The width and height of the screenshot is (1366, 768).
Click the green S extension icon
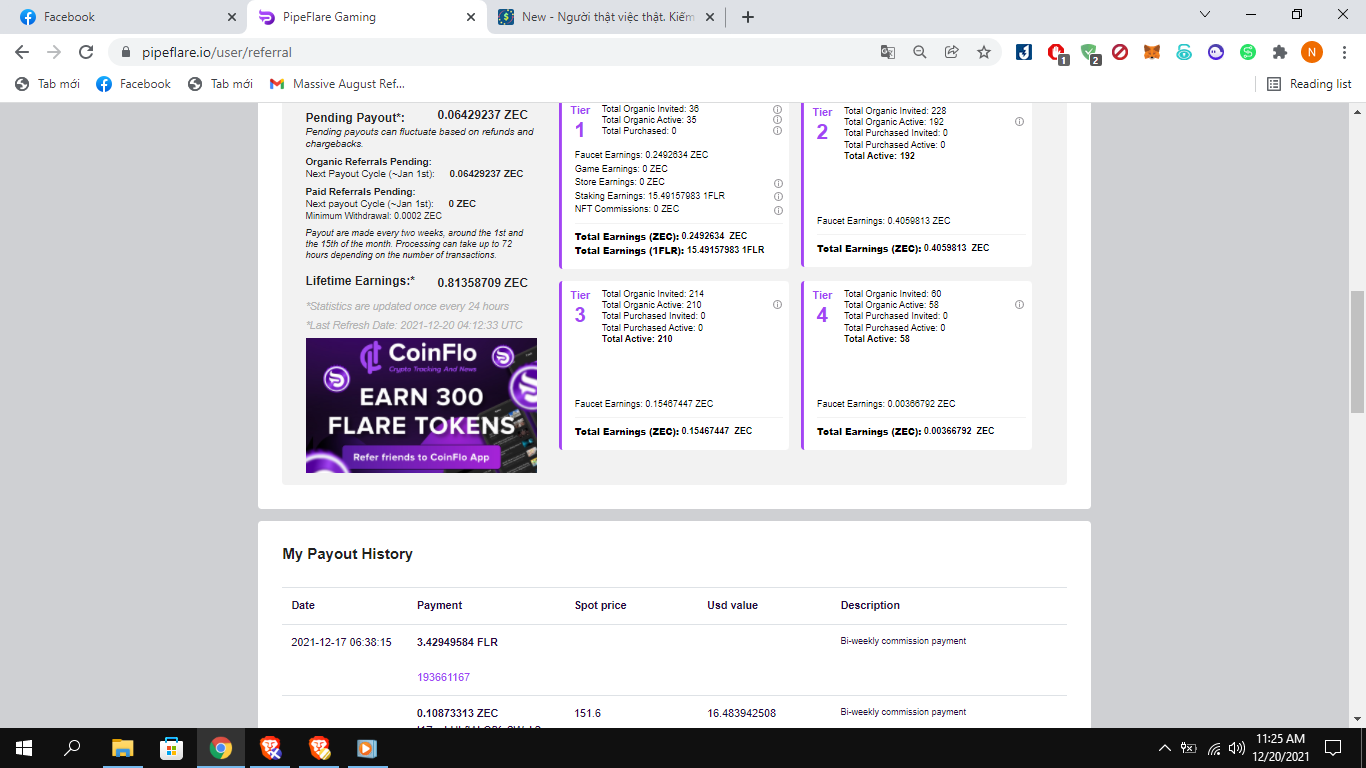click(1248, 52)
